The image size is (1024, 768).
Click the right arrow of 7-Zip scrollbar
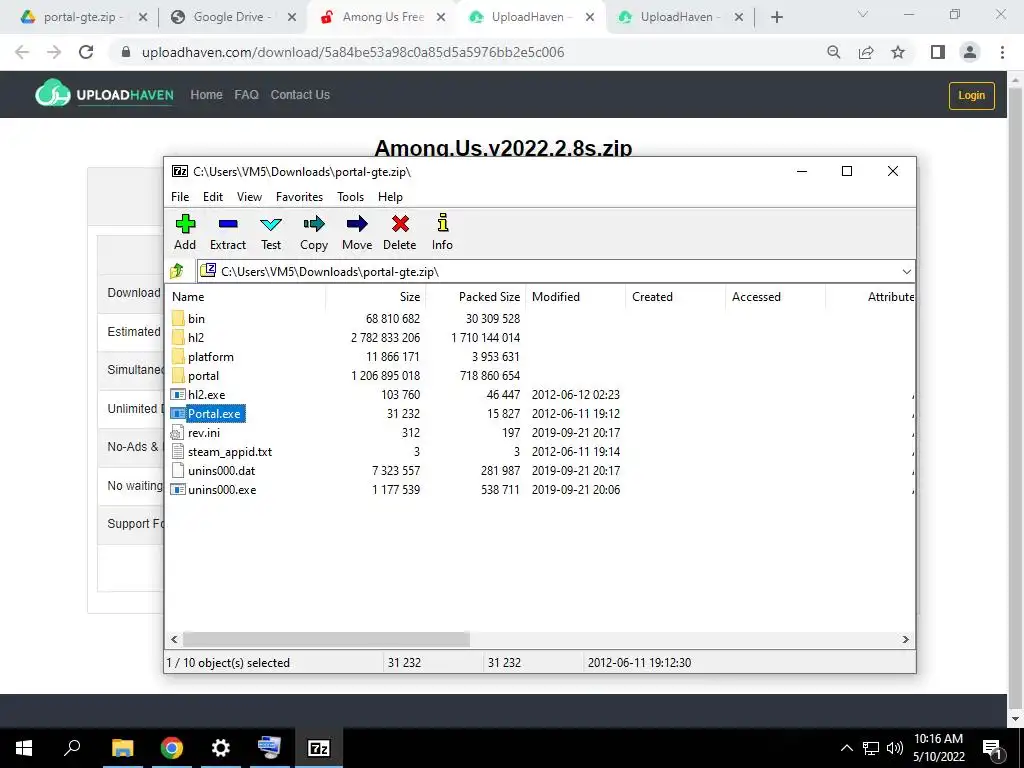(x=906, y=639)
